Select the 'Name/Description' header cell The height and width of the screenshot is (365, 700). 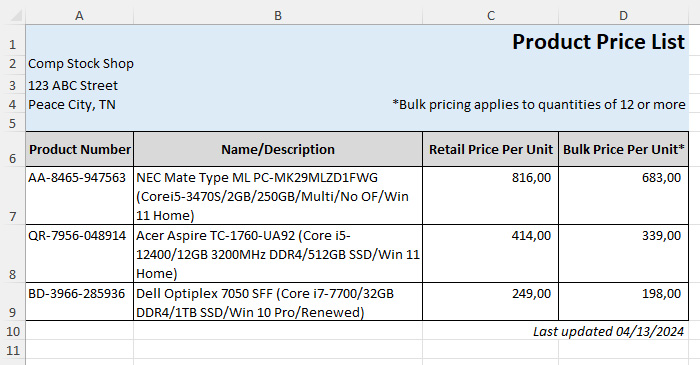click(278, 149)
